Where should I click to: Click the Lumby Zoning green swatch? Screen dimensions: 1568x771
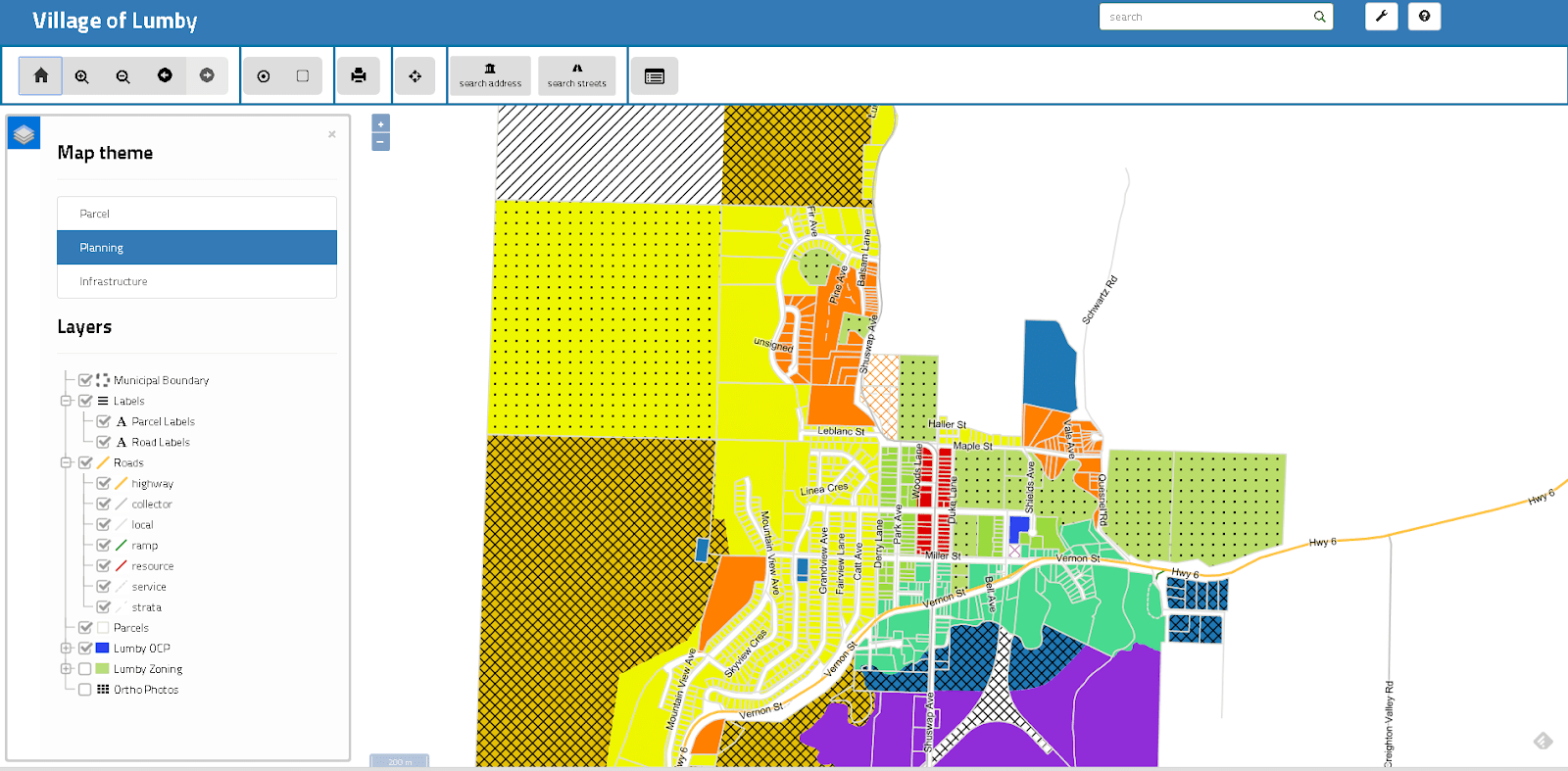(x=103, y=669)
